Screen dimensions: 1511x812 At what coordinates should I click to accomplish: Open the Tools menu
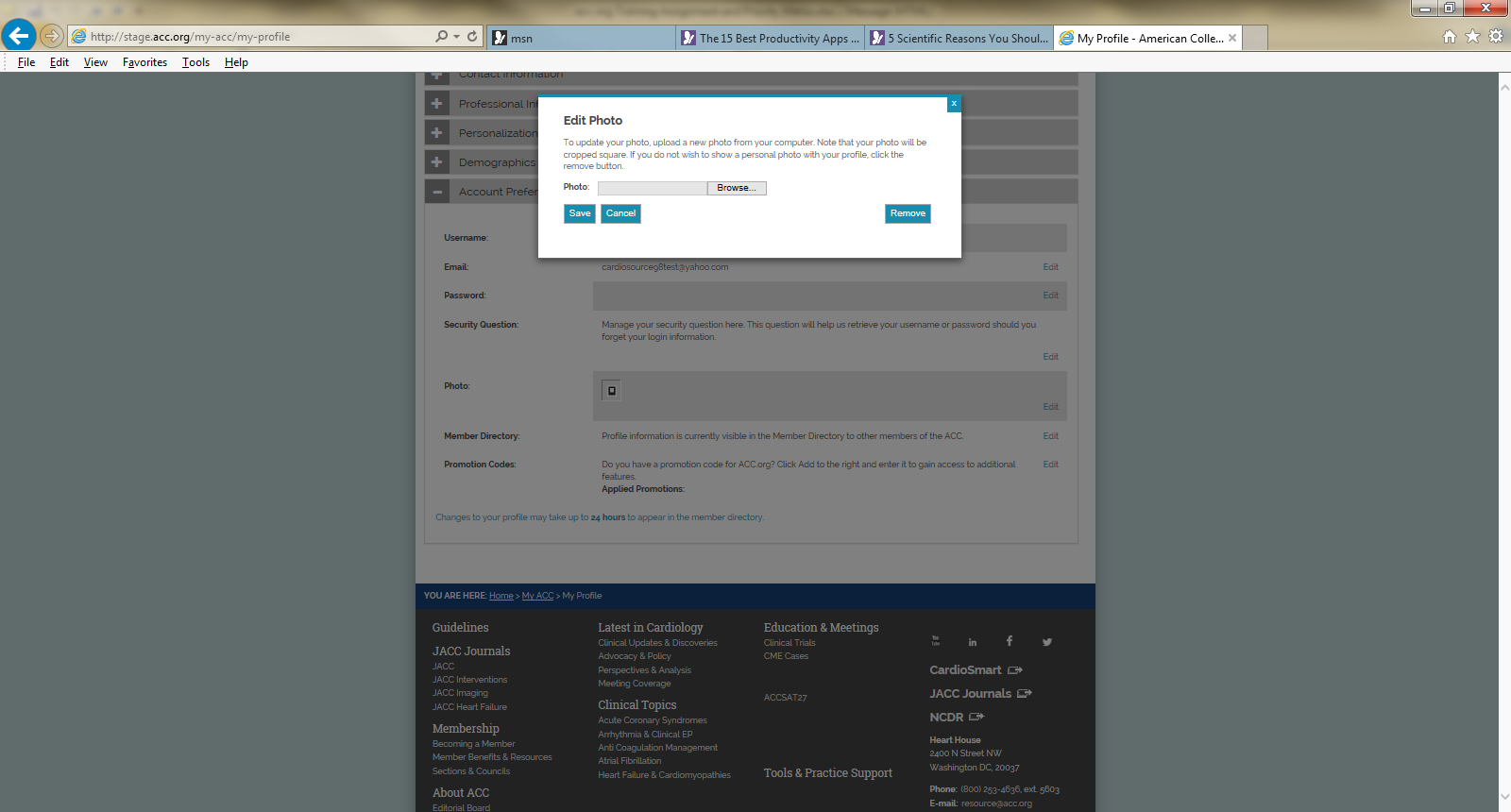tap(195, 62)
